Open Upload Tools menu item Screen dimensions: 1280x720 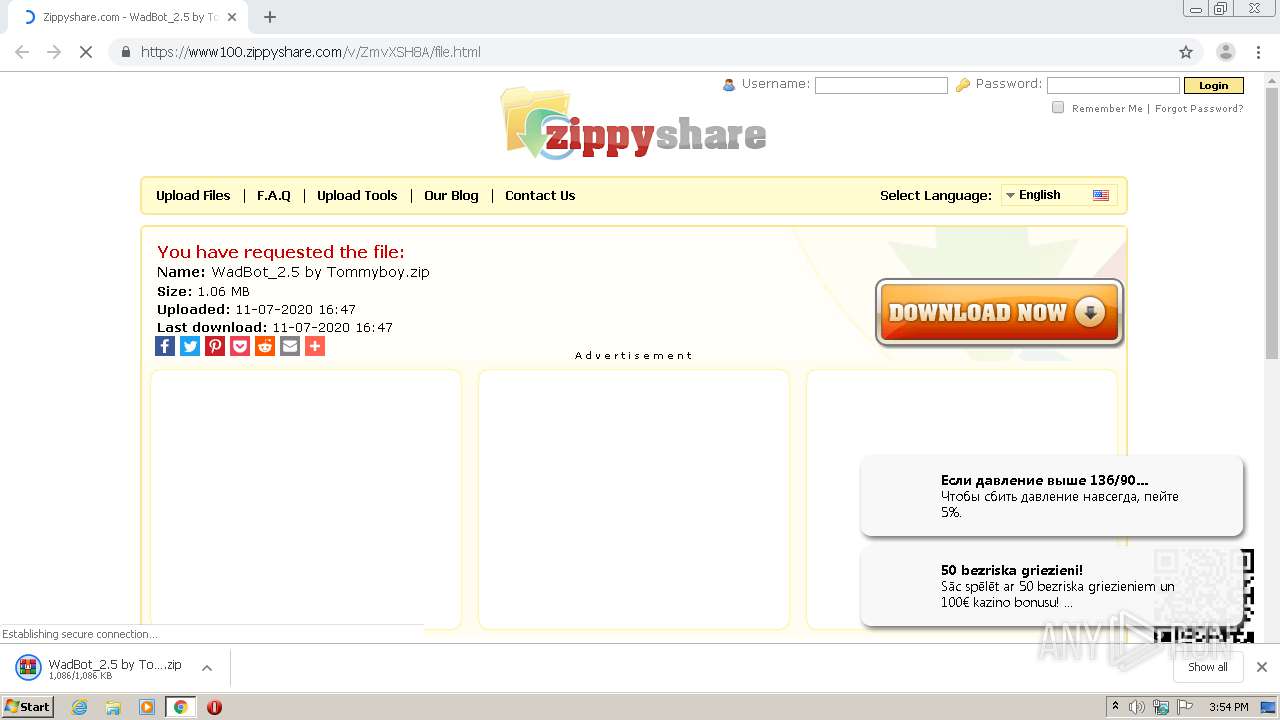(357, 195)
